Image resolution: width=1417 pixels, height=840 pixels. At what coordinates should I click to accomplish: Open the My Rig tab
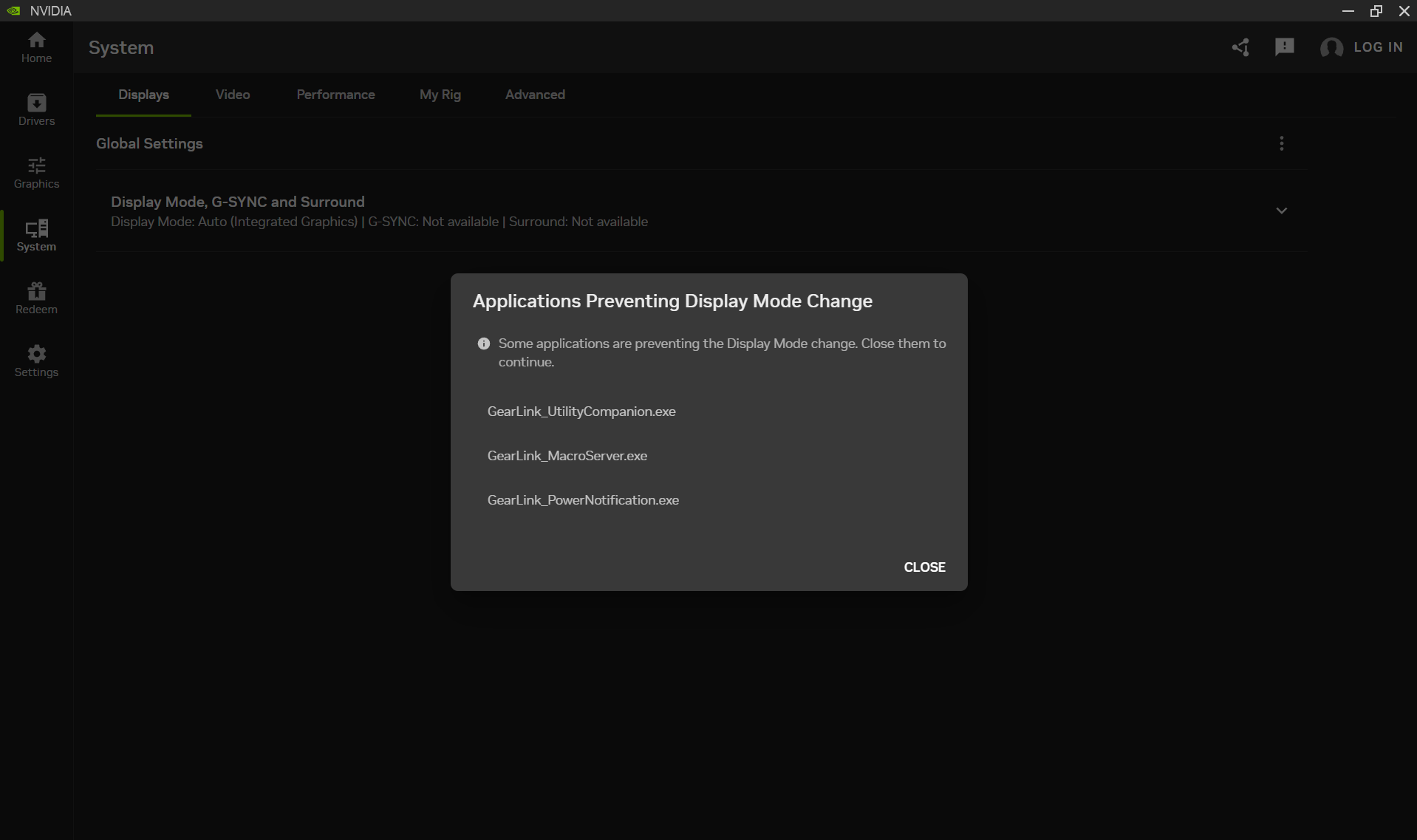(440, 95)
